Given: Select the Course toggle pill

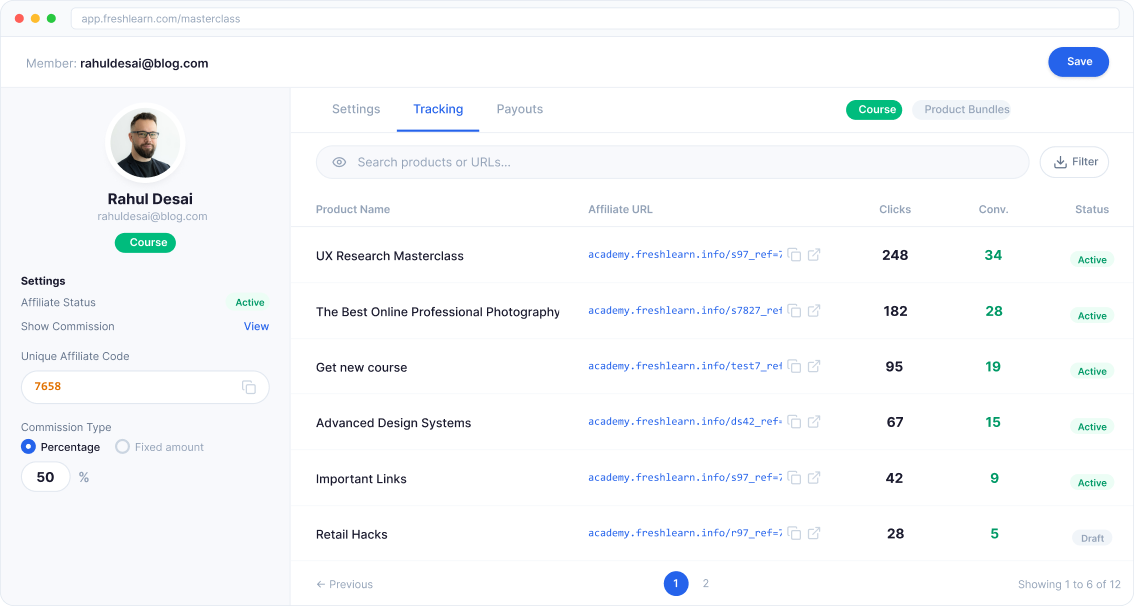Looking at the screenshot, I should coord(874,109).
